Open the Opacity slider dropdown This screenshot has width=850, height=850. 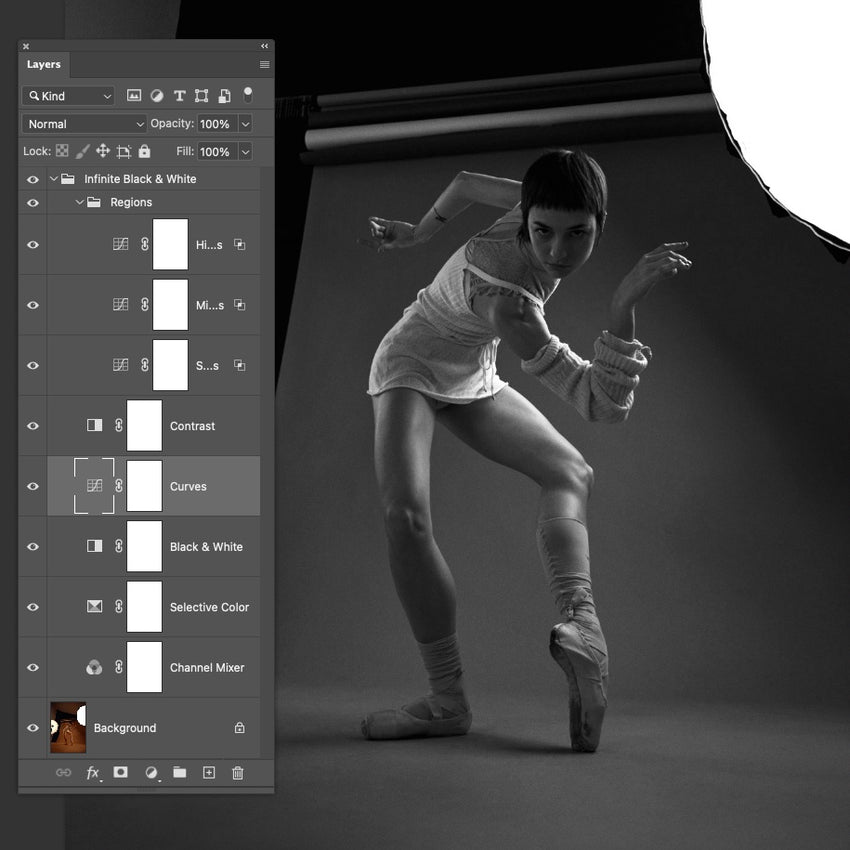[x=245, y=123]
